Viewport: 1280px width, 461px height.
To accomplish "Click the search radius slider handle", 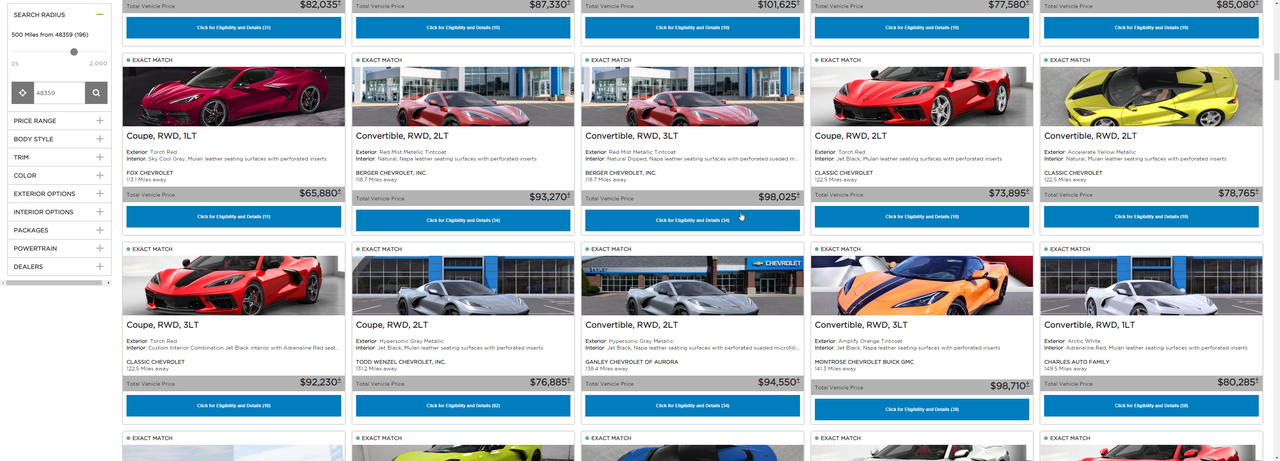I will click(x=74, y=52).
